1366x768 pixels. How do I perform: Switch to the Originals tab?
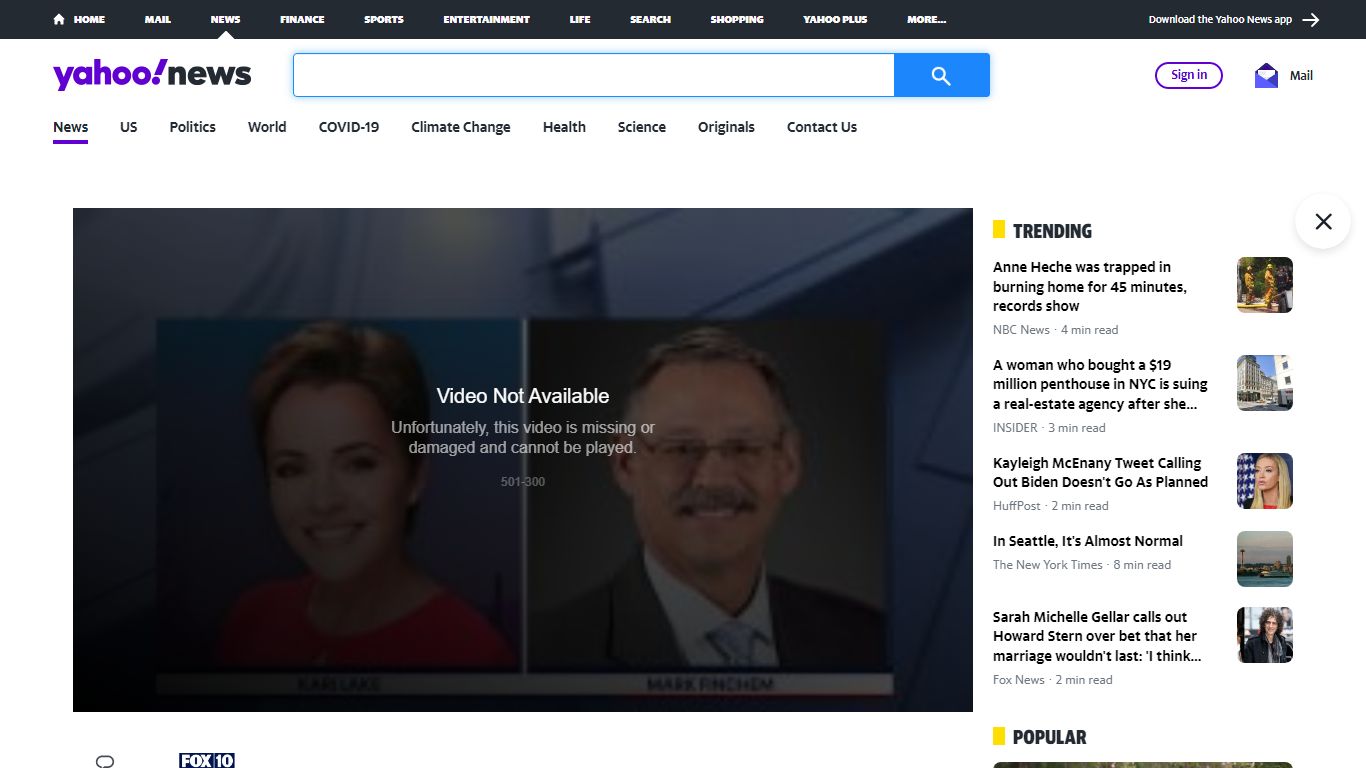tap(726, 127)
